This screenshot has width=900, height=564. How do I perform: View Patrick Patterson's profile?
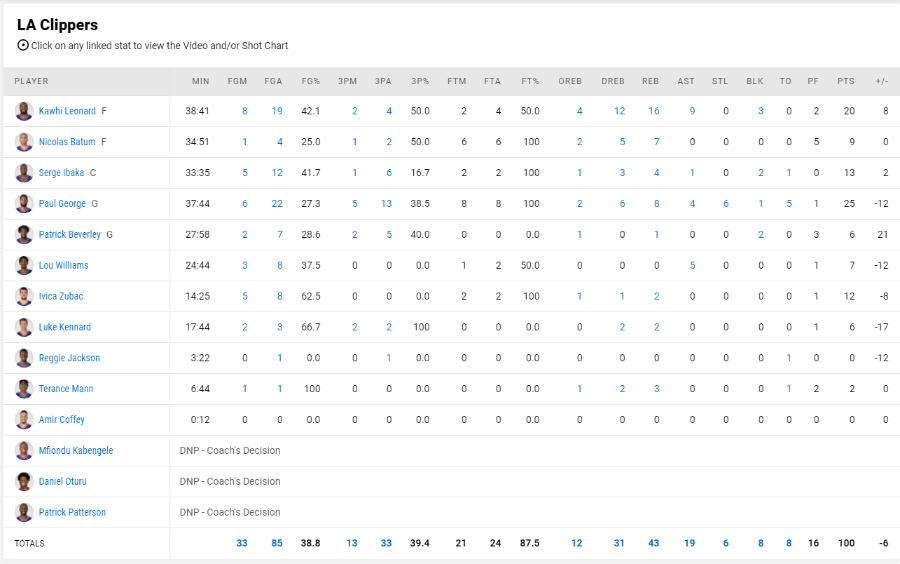coord(72,512)
